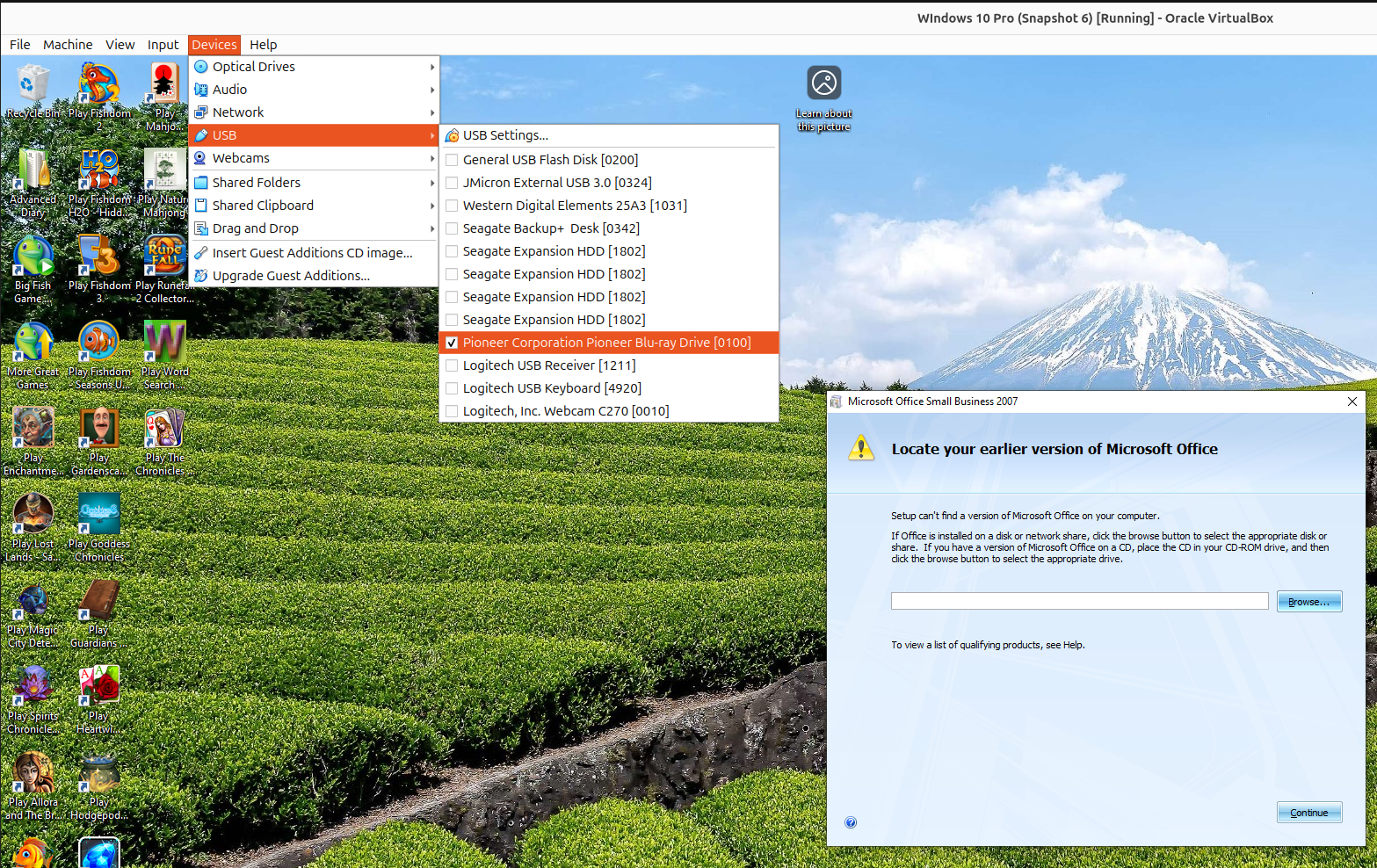1377x868 pixels.
Task: Select the Play Guardians desktop shortcut
Action: point(99,613)
